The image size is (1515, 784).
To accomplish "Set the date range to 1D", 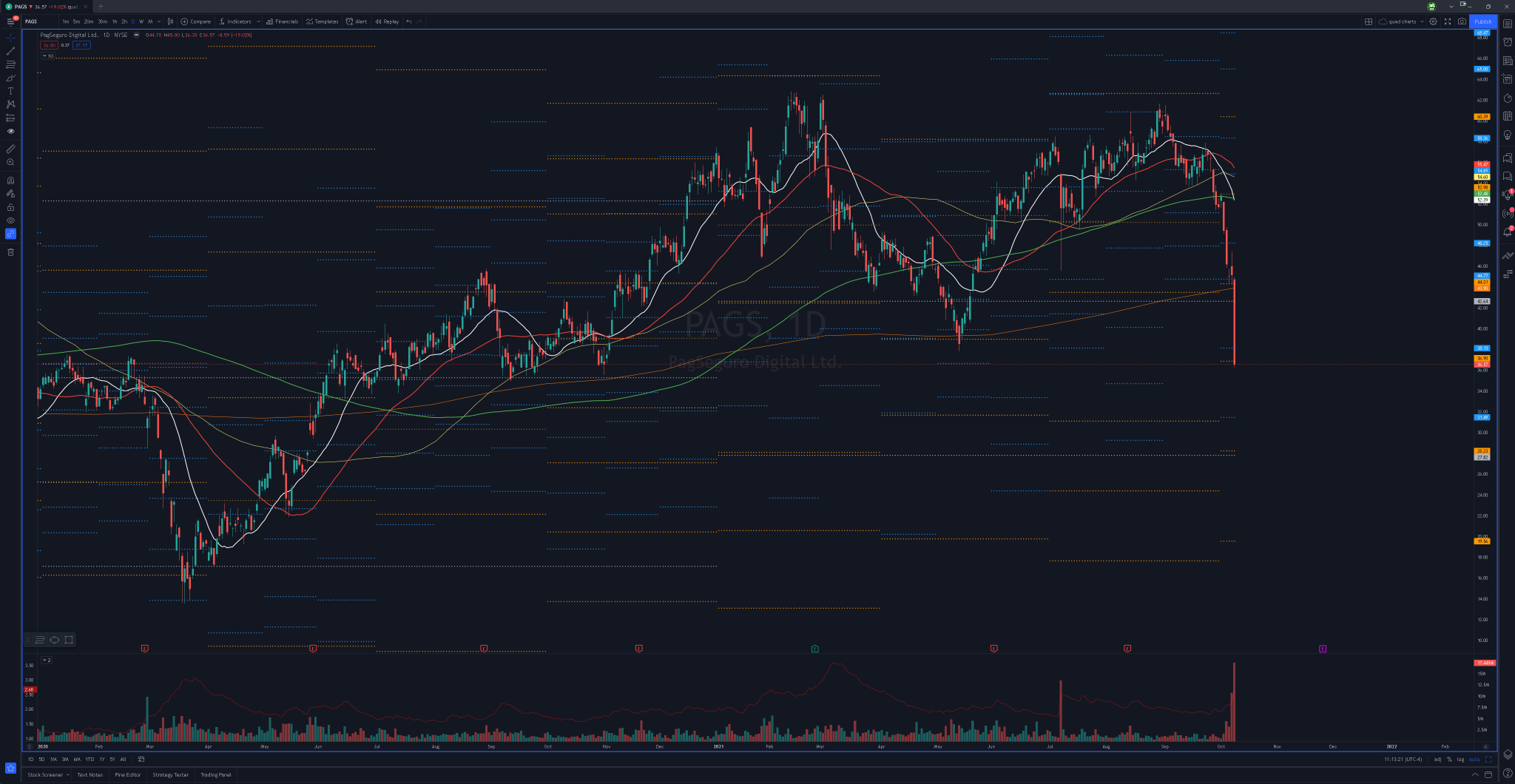I will click(30, 759).
